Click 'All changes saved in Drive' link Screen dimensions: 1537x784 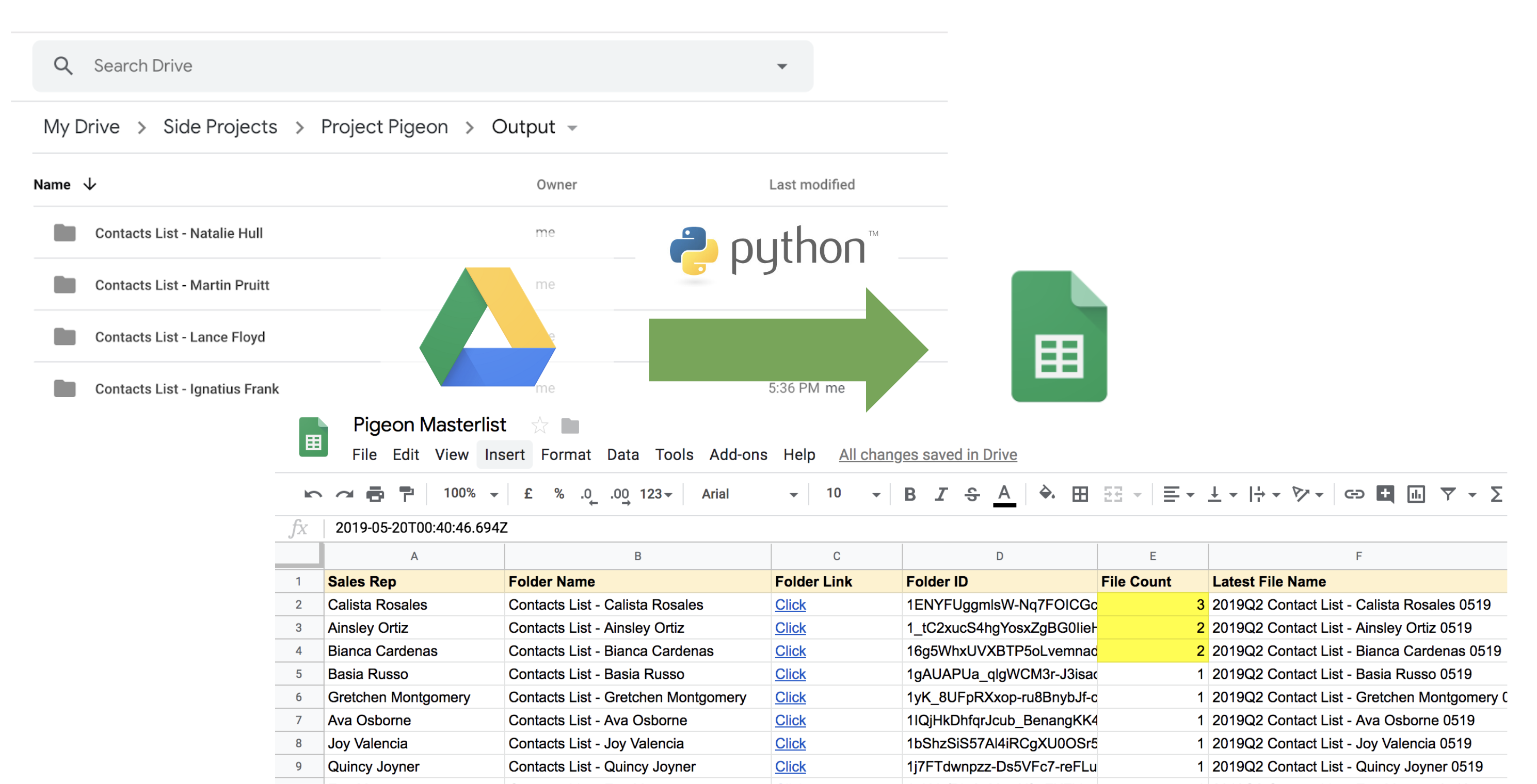click(928, 454)
